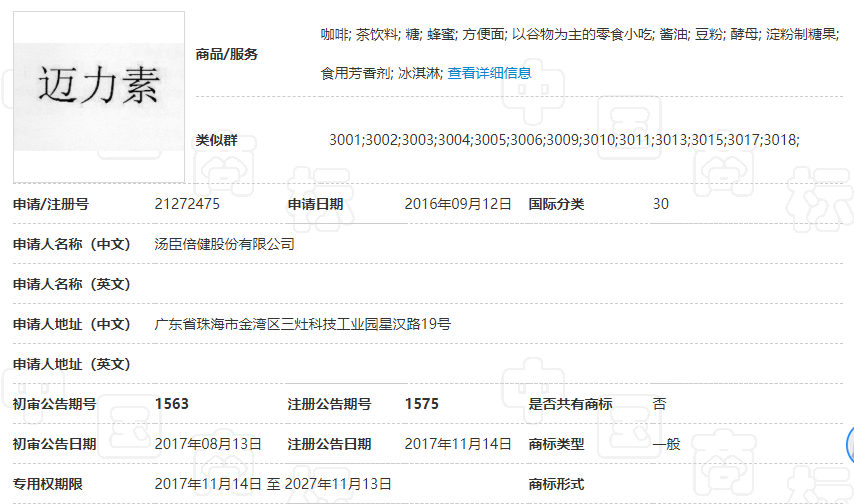Click the trademark type value 一般

pyautogui.click(x=667, y=444)
